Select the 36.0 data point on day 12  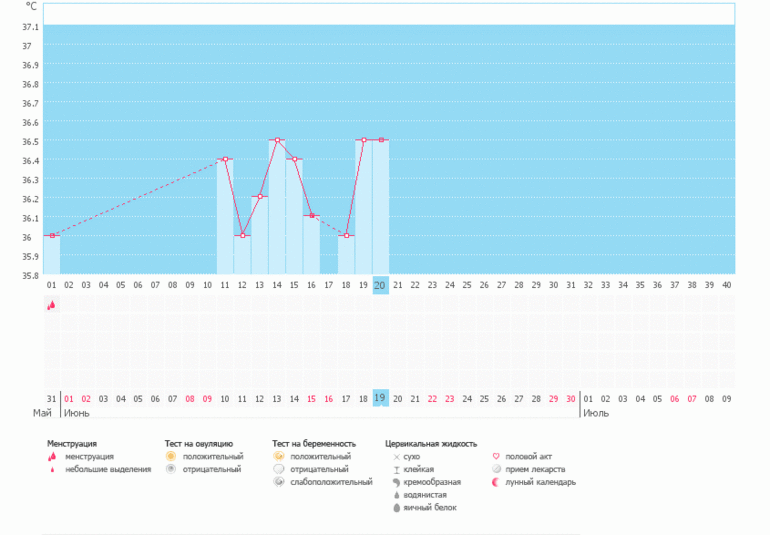pos(242,236)
